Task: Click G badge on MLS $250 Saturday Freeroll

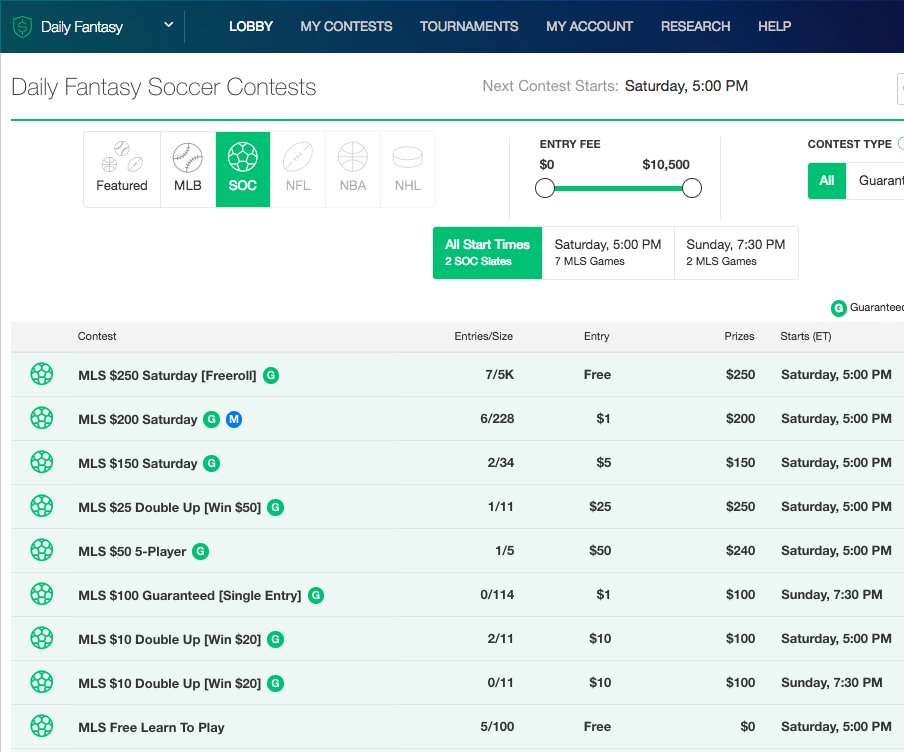Action: coord(271,375)
